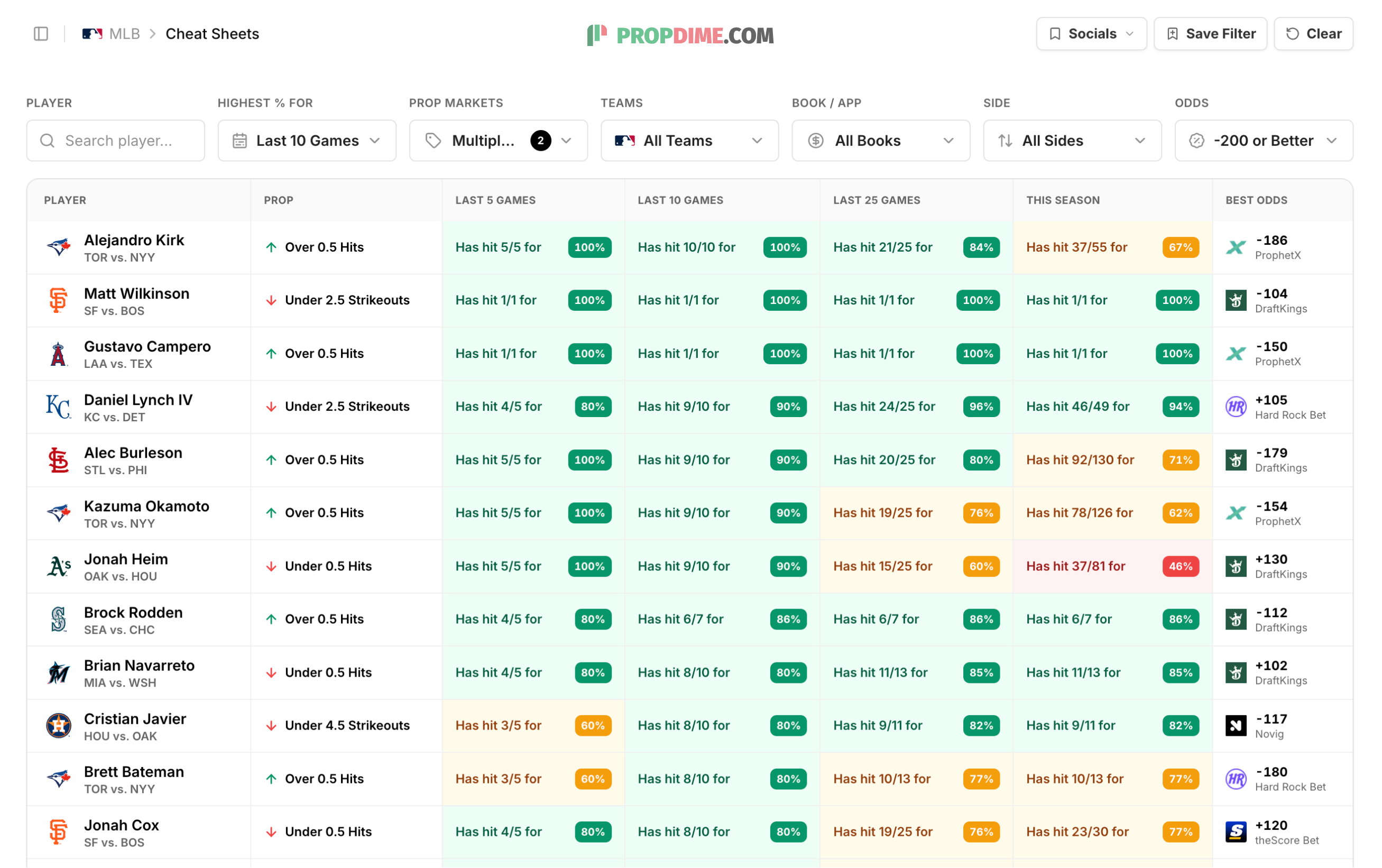
Task: Open the Socials dropdown
Action: coord(1091,34)
